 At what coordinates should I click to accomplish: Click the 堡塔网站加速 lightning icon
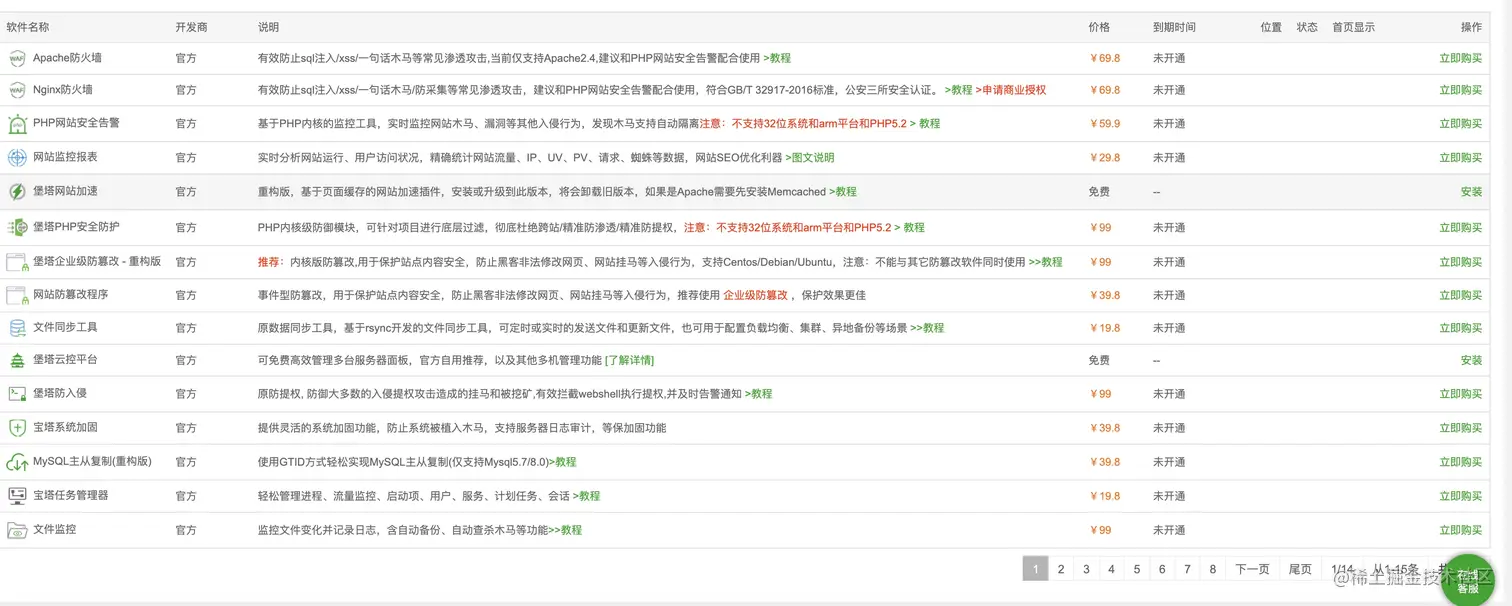(x=17, y=192)
